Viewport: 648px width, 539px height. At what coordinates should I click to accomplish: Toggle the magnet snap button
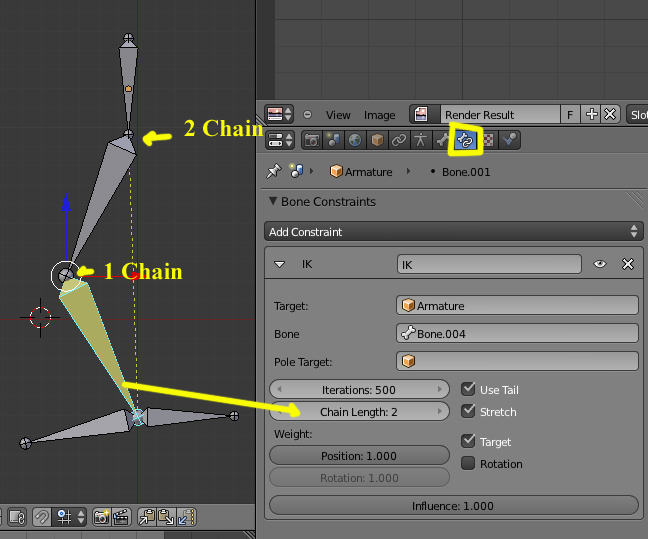coord(42,517)
